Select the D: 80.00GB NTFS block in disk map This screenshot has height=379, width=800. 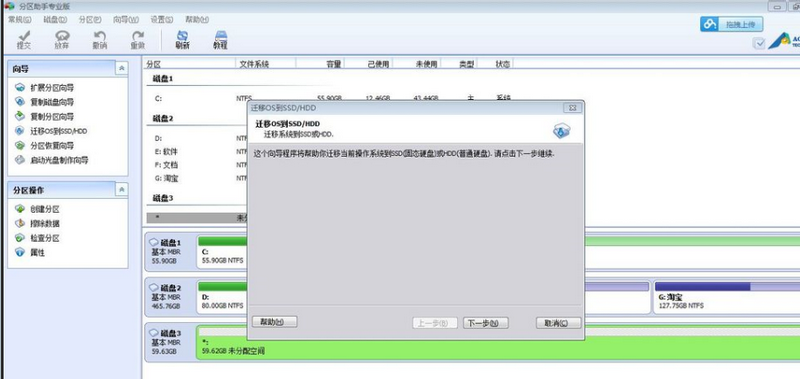[222, 296]
